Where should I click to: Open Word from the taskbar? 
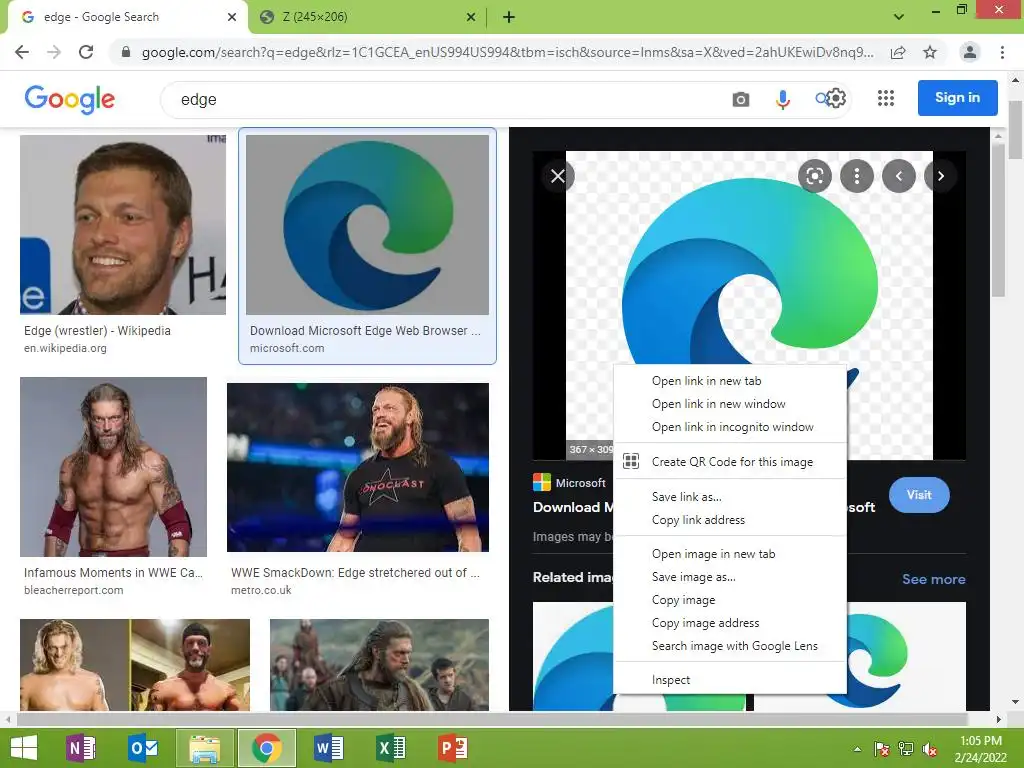[328, 748]
